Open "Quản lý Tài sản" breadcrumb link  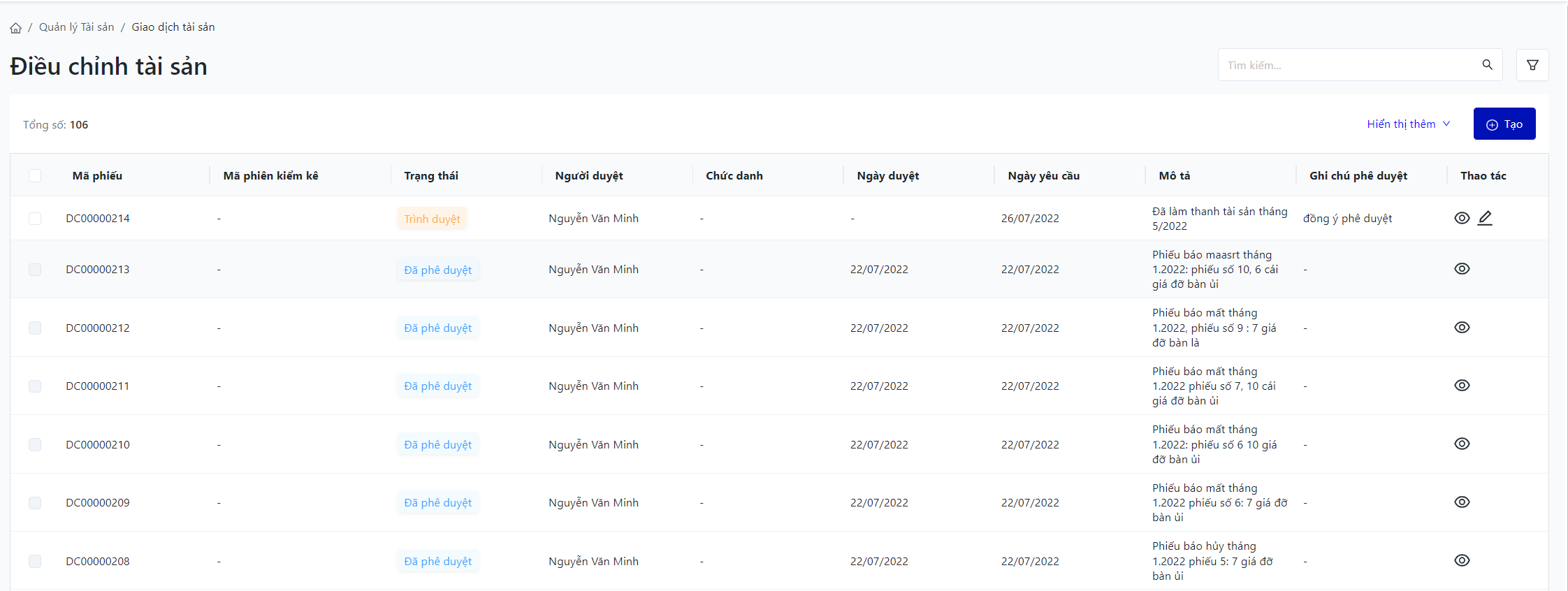[x=76, y=27]
